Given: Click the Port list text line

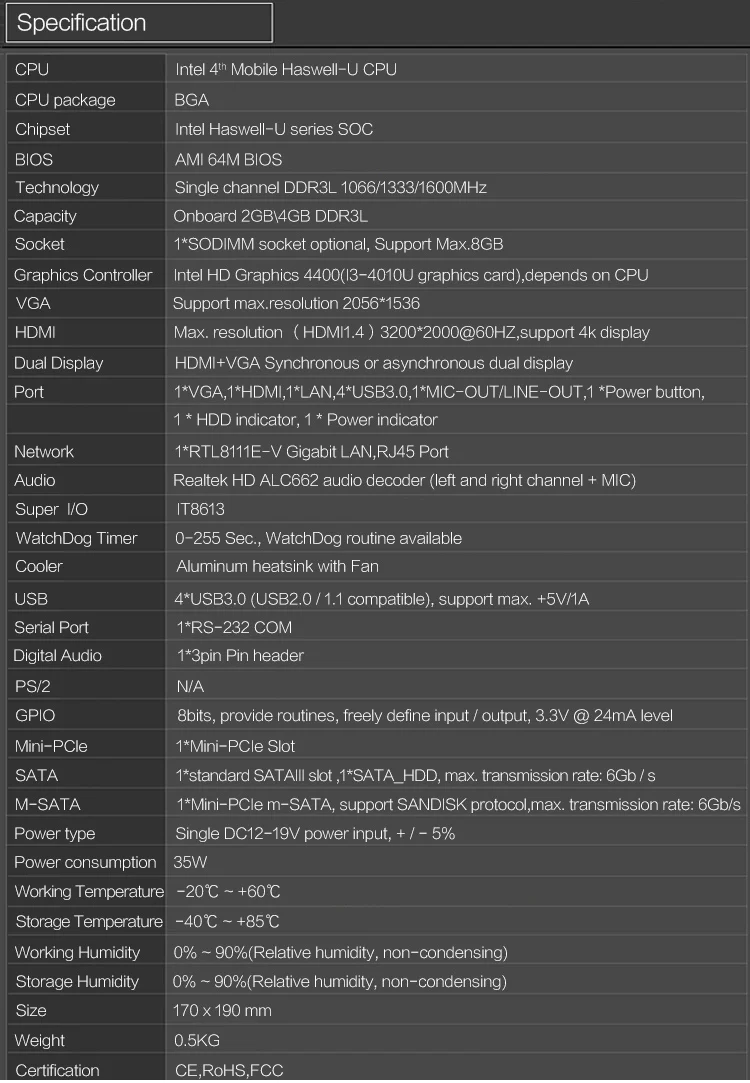Looking at the screenshot, I should (439, 392).
